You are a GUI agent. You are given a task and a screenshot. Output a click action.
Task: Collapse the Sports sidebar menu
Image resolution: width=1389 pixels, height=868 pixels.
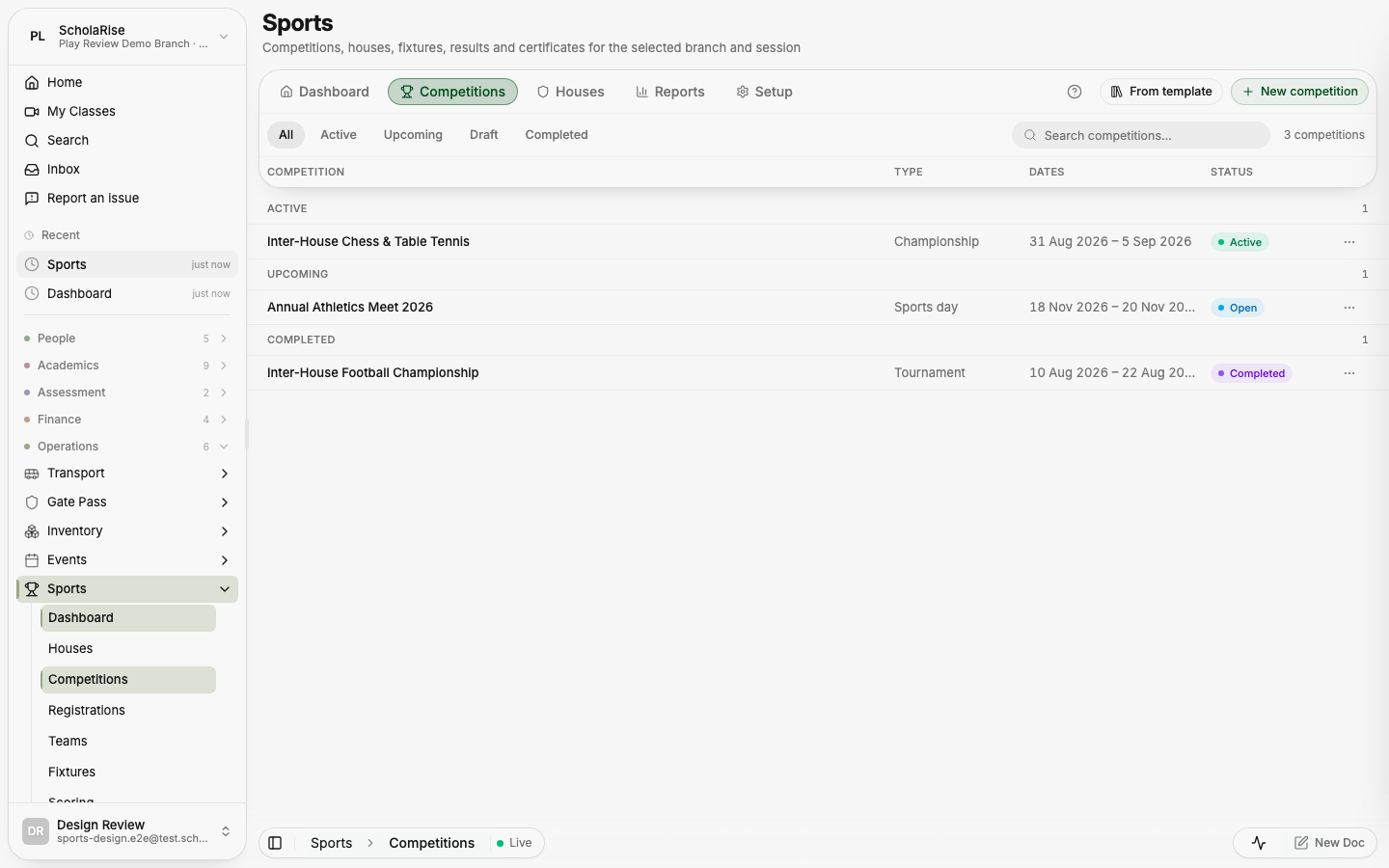224,589
